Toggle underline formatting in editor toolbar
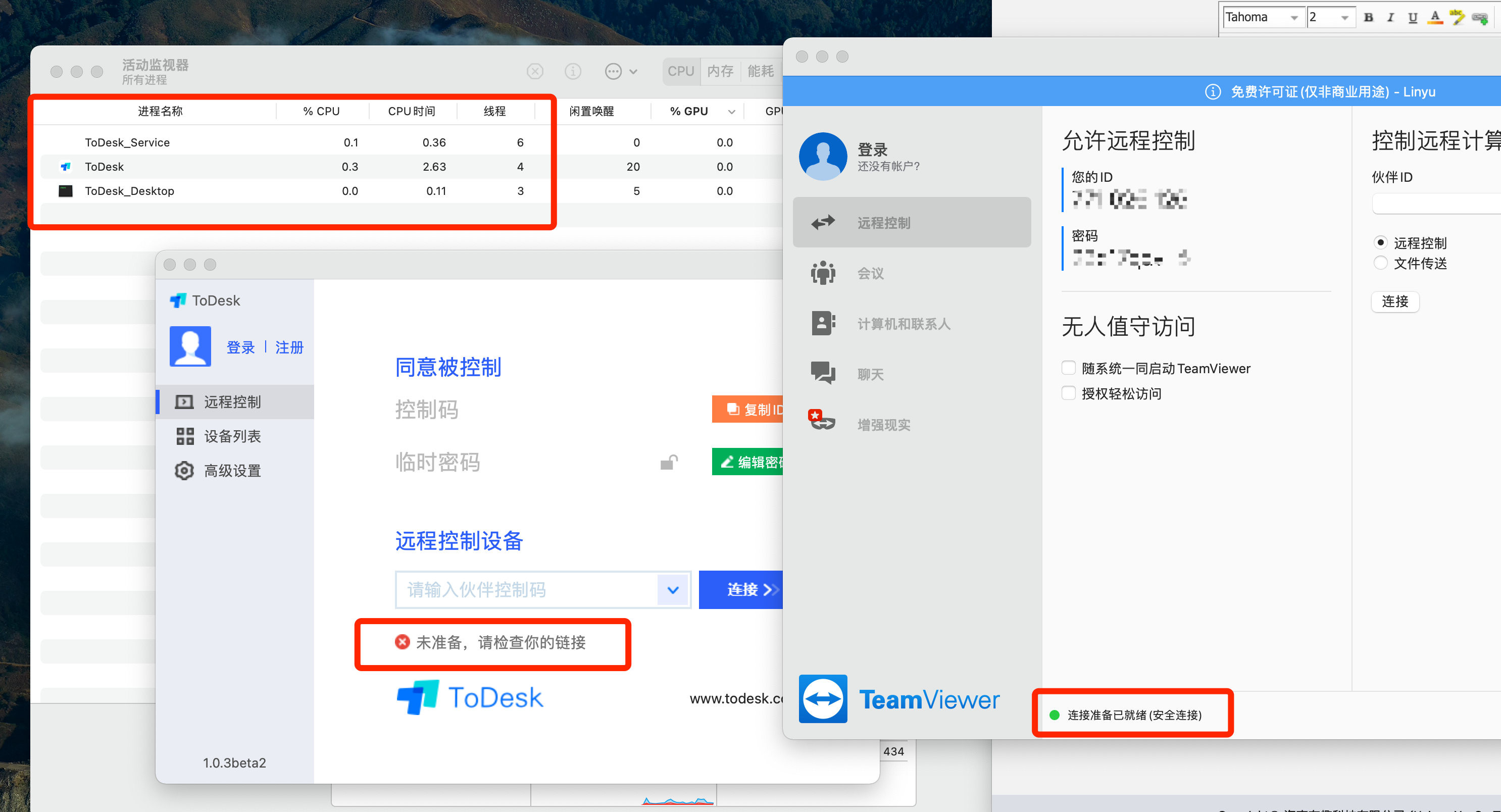Image resolution: width=1501 pixels, height=812 pixels. [1413, 18]
